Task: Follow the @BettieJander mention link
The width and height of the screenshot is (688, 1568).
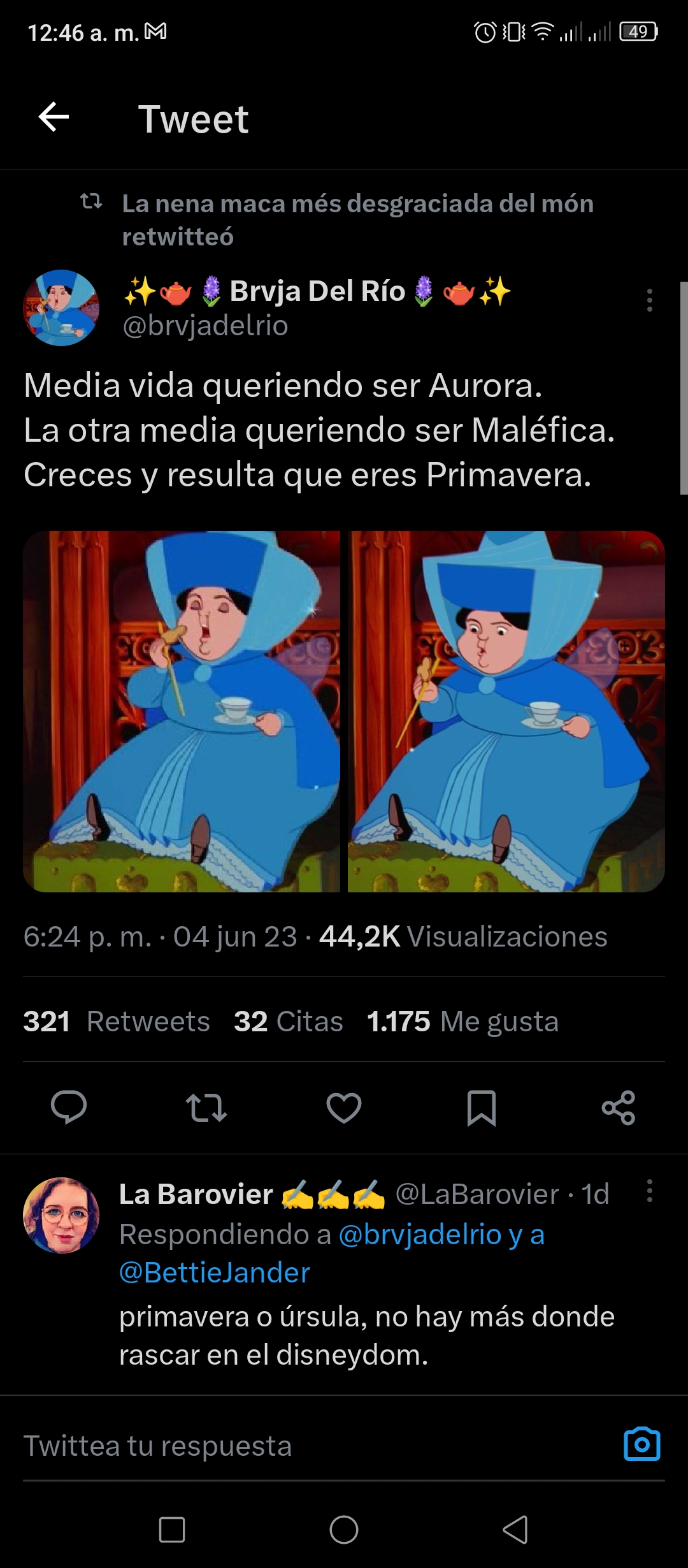Action: (x=215, y=1272)
